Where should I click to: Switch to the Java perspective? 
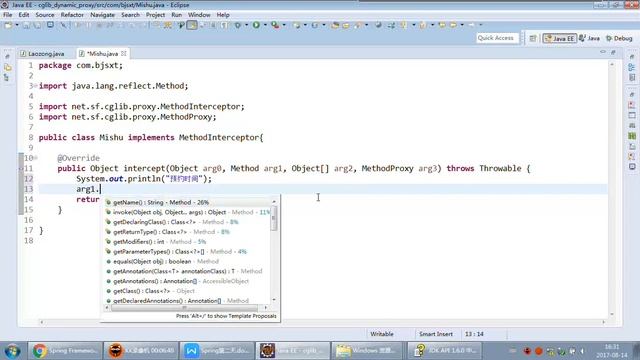[x=589, y=38]
